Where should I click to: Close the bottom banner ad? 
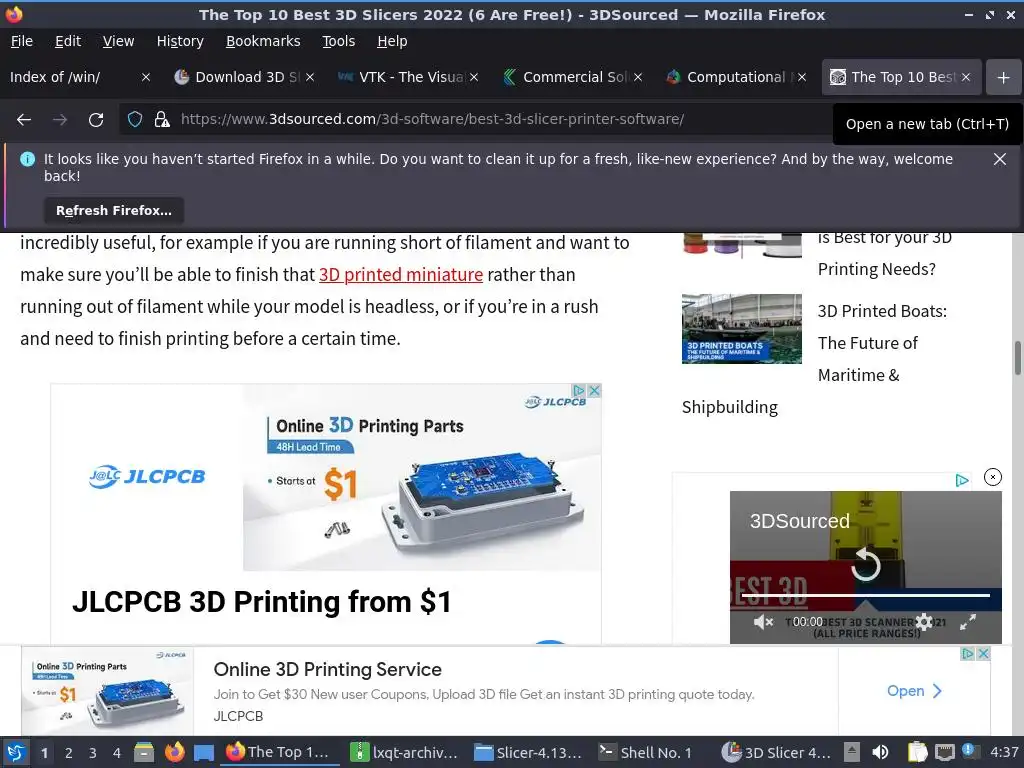[984, 654]
